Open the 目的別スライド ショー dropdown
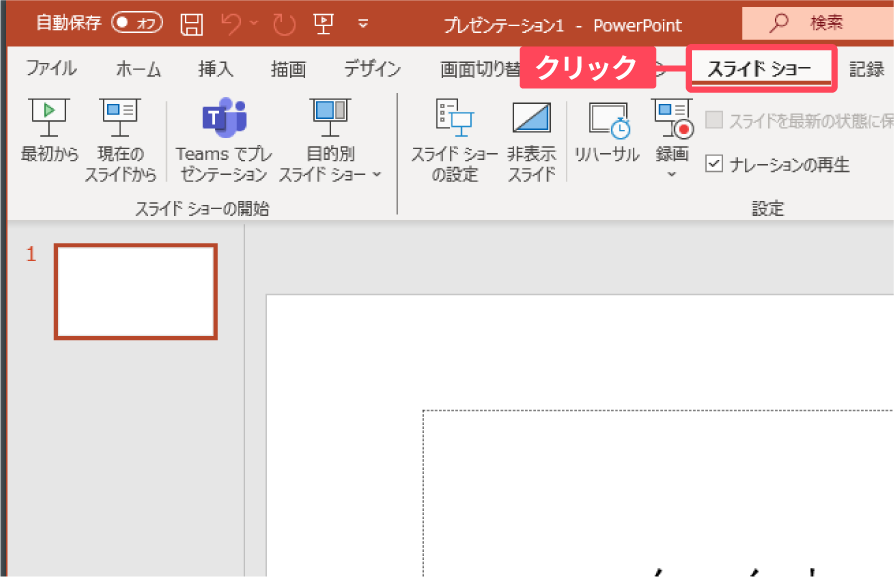Image resolution: width=894 pixels, height=577 pixels. click(x=330, y=140)
